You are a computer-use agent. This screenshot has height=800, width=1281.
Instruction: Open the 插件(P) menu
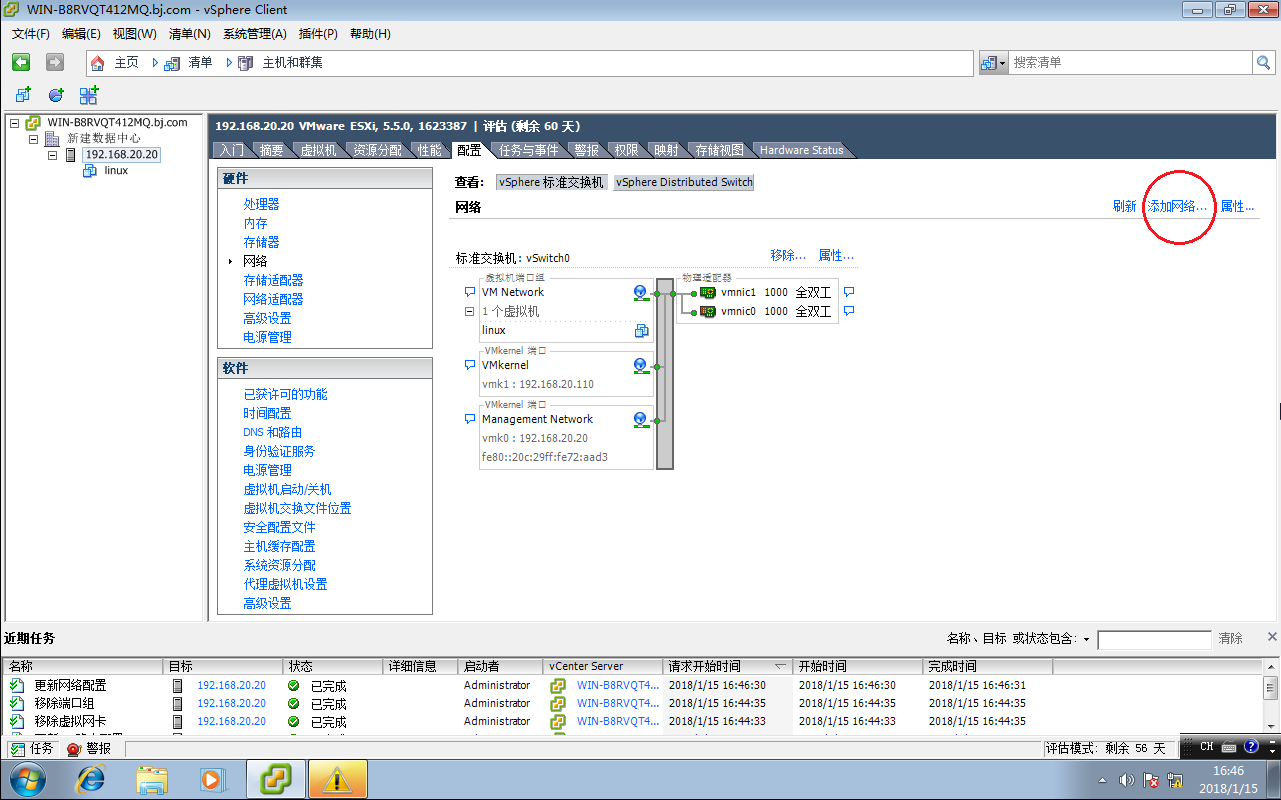(x=318, y=34)
